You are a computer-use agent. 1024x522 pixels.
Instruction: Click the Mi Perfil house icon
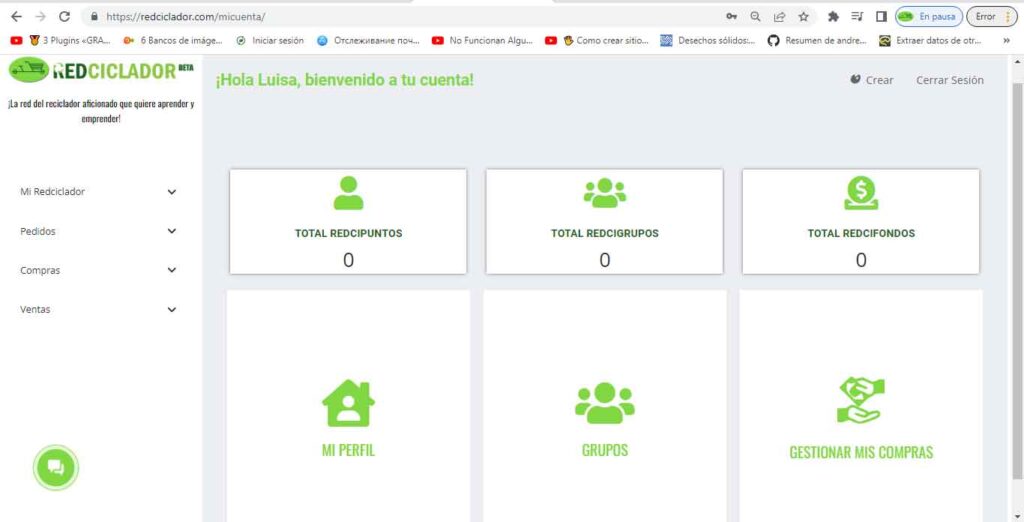[348, 403]
